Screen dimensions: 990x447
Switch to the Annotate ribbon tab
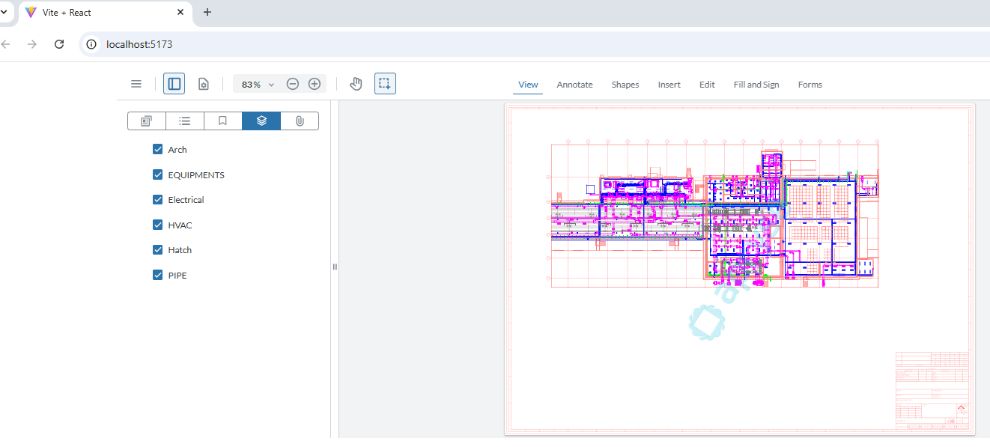[575, 85]
